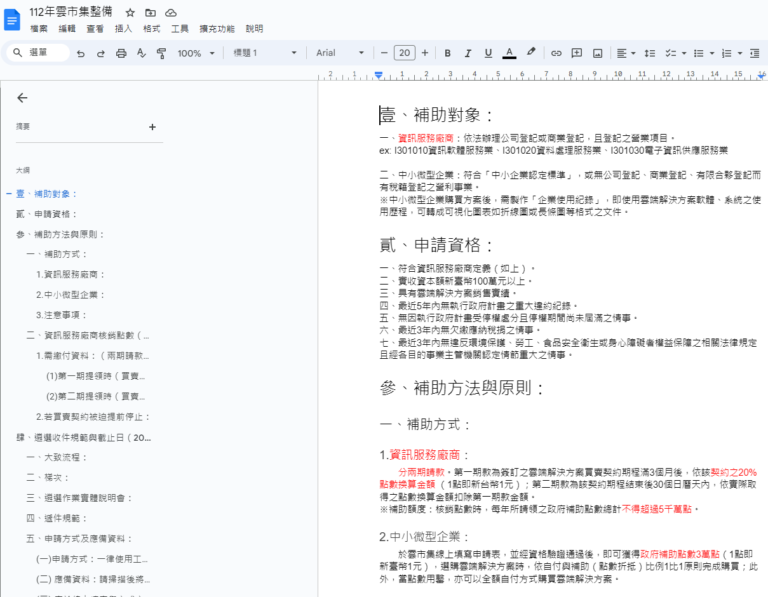The image size is (768, 597).
Task: Click the font size field
Action: 404,53
